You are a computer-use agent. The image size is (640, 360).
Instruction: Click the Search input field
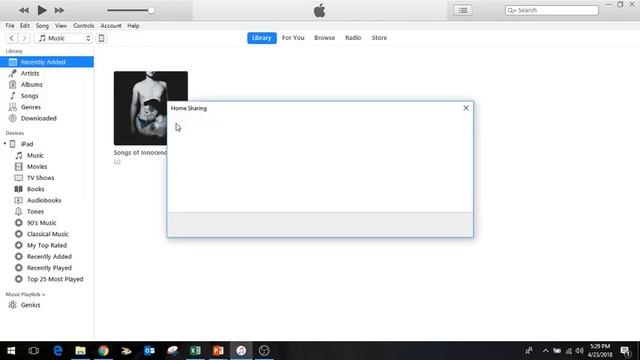[x=551, y=10]
